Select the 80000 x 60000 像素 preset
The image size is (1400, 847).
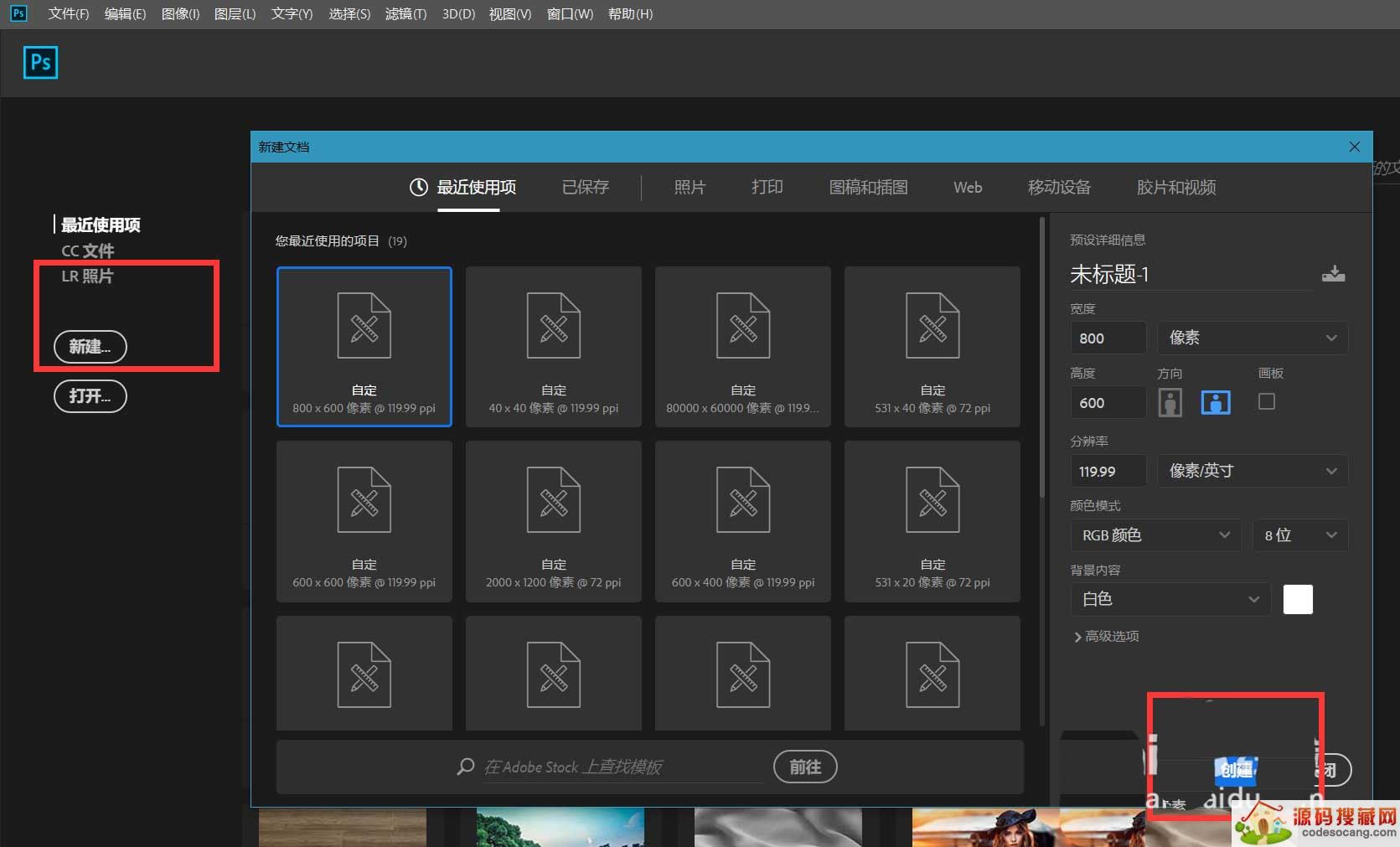pyautogui.click(x=743, y=347)
